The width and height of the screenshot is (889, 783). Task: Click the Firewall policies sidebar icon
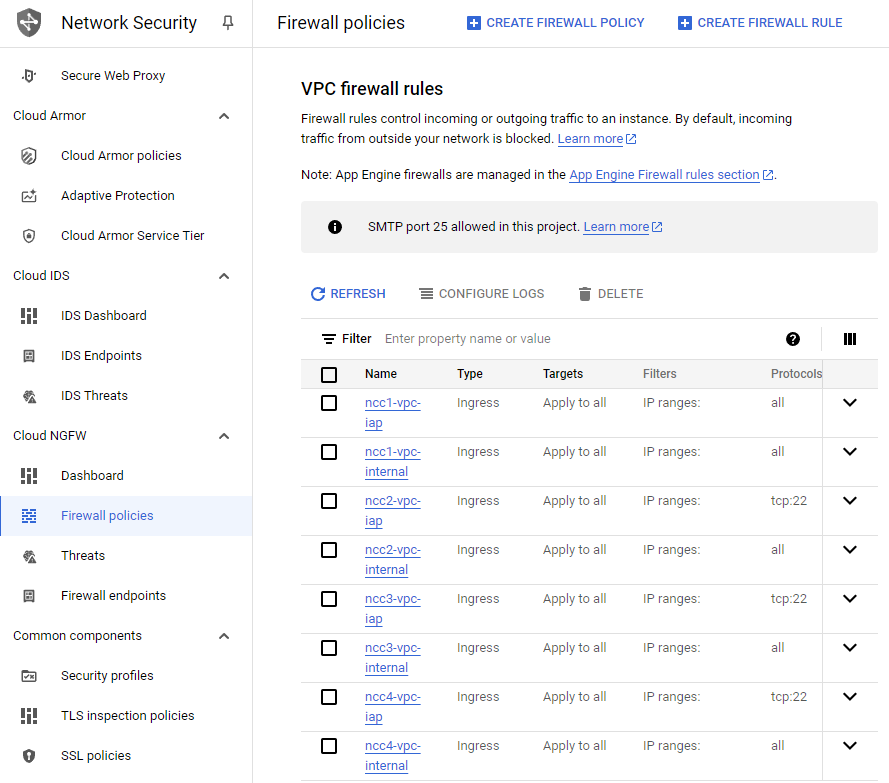[x=29, y=515]
